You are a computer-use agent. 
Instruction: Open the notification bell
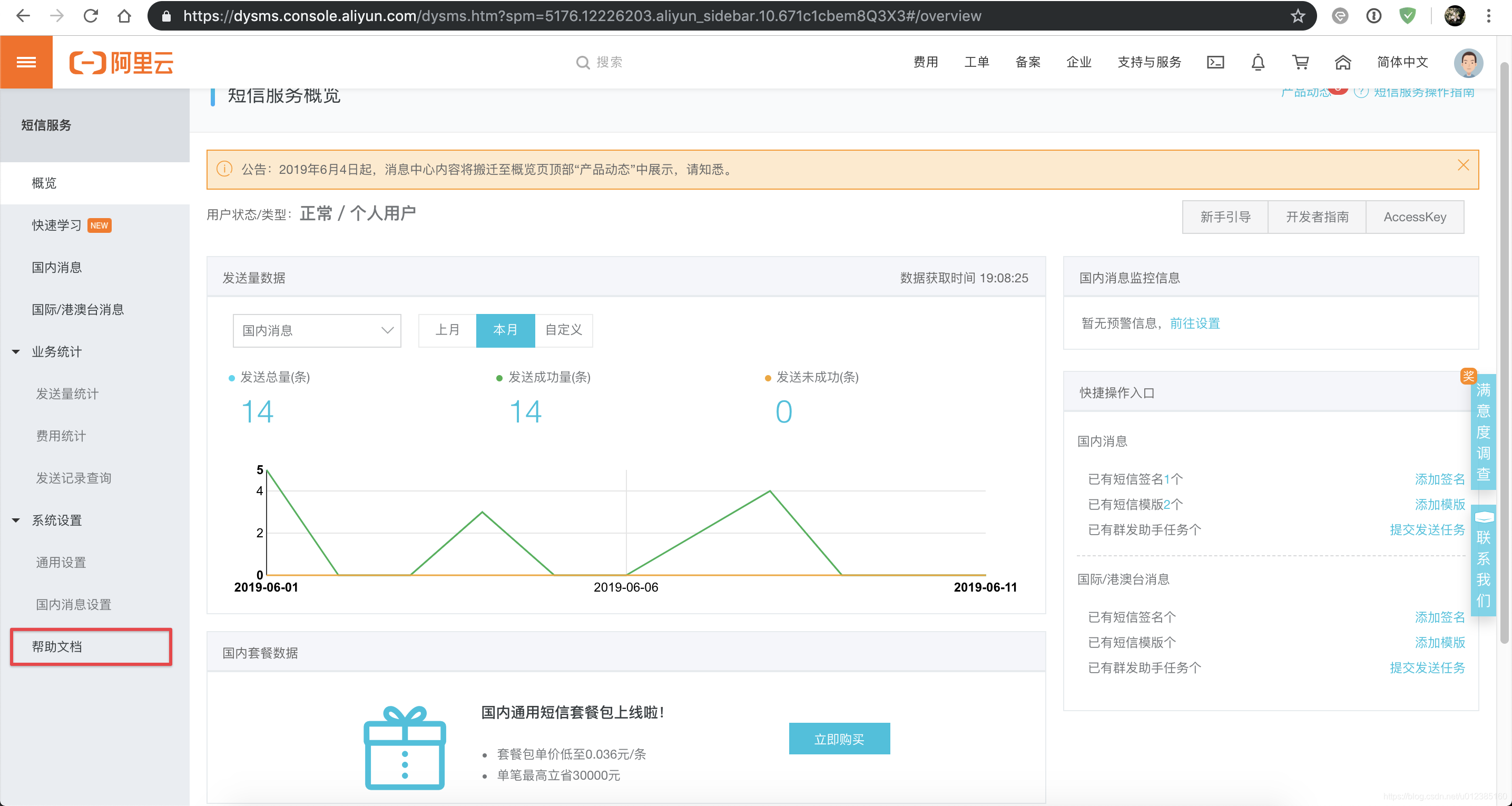[x=1258, y=62]
